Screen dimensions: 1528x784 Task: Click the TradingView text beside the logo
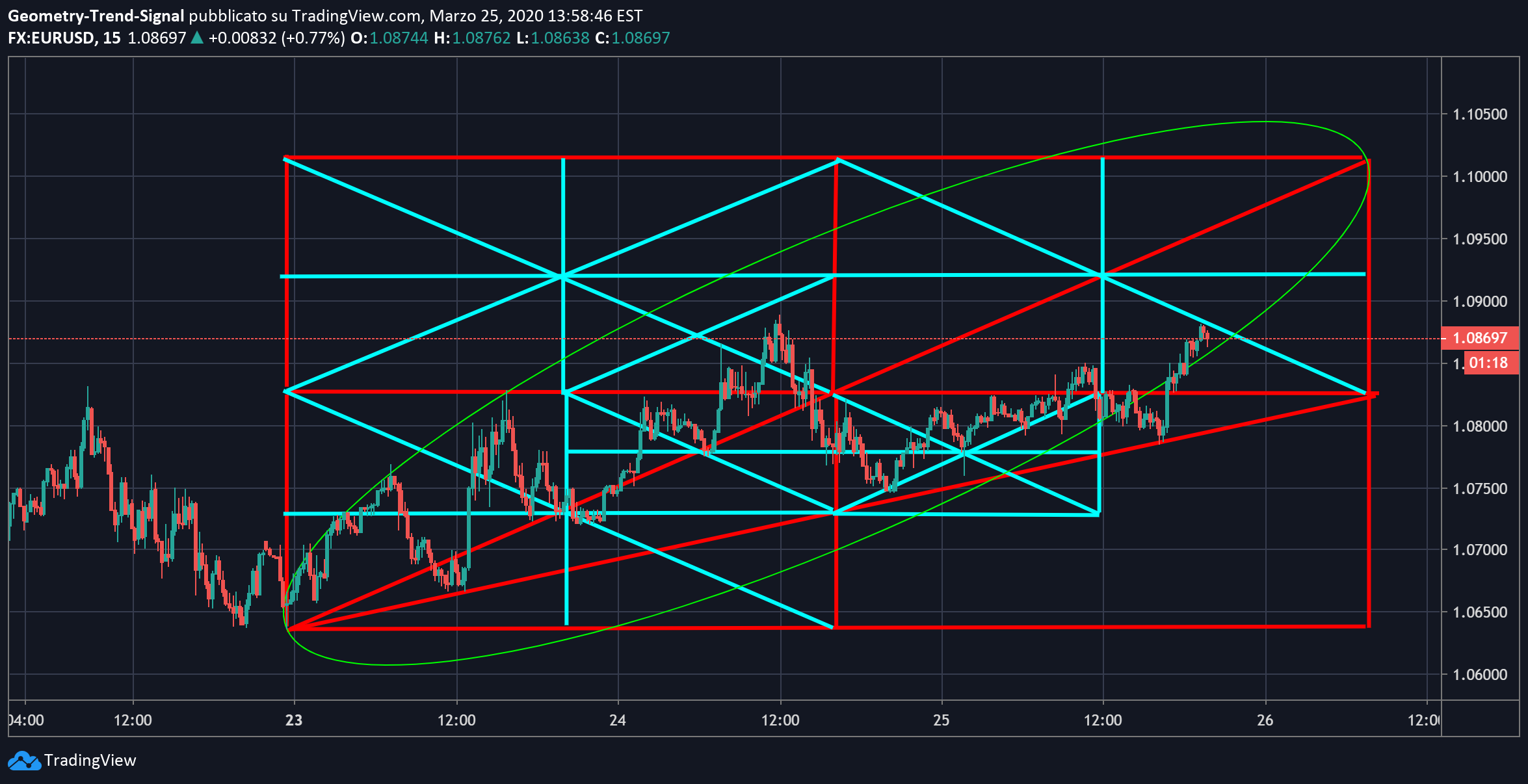click(90, 761)
